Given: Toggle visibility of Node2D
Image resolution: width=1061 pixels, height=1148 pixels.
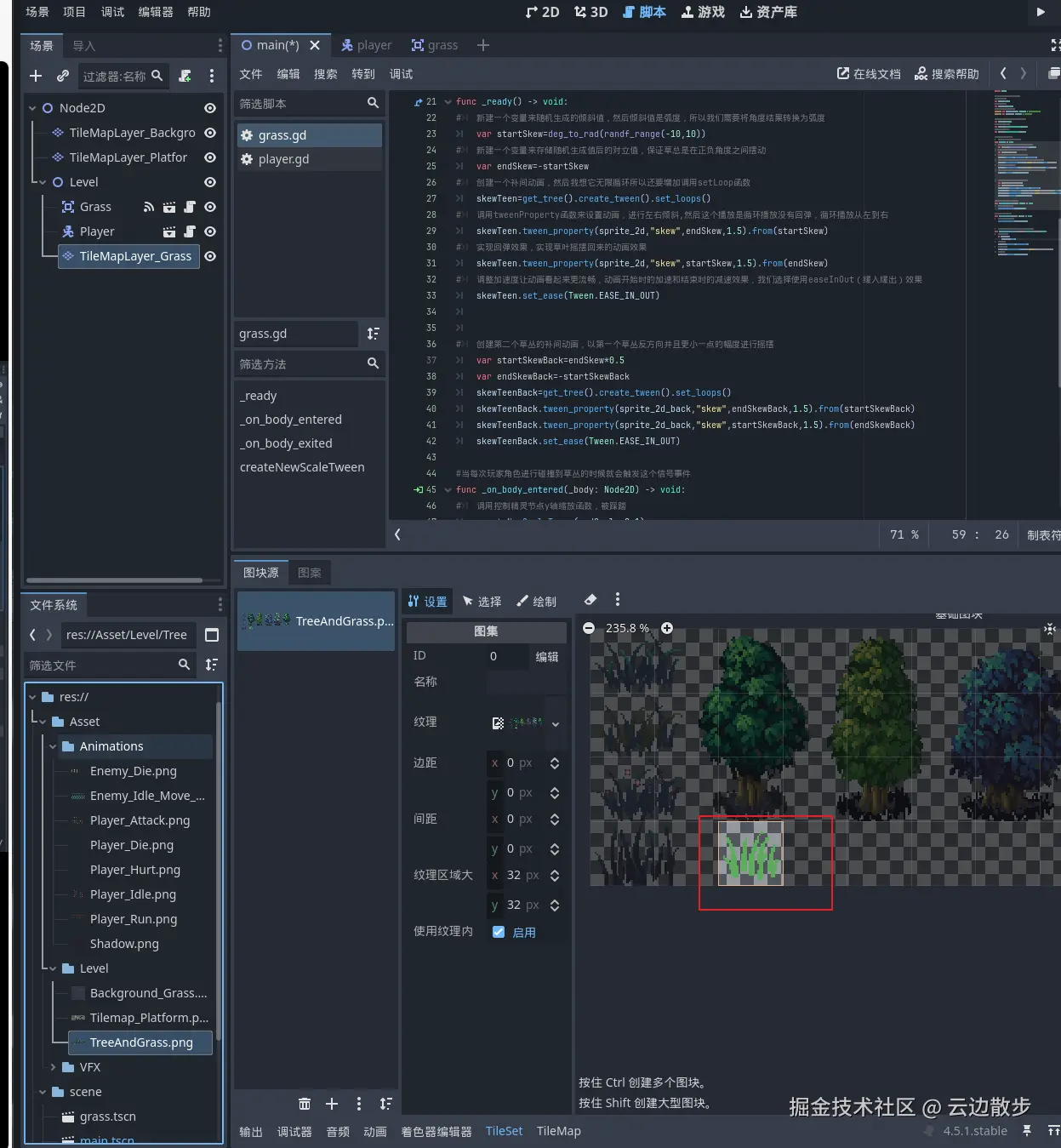Looking at the screenshot, I should pyautogui.click(x=210, y=108).
